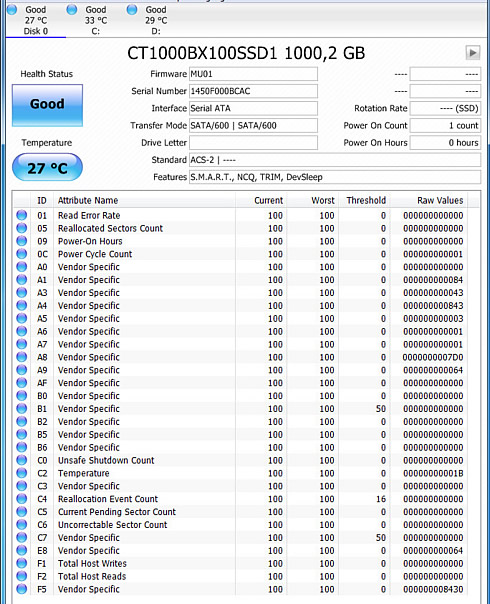Screen dimensions: 490x604
Task: Click the 27 °C temperature button
Action: 47,168
